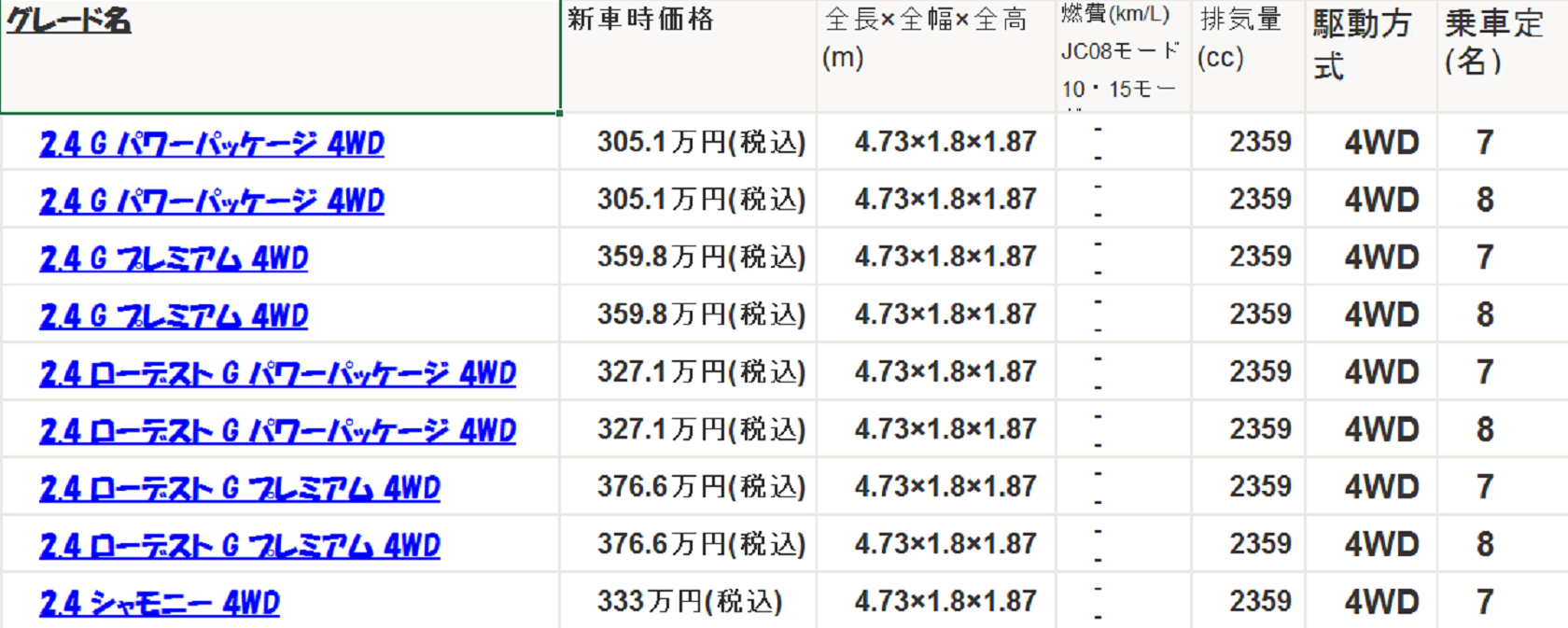
Task: Click the 4WD cell in シャモニー row
Action: pos(1380,602)
